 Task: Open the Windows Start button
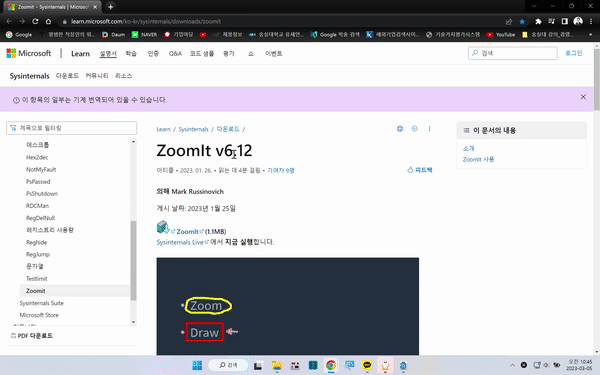[197, 365]
